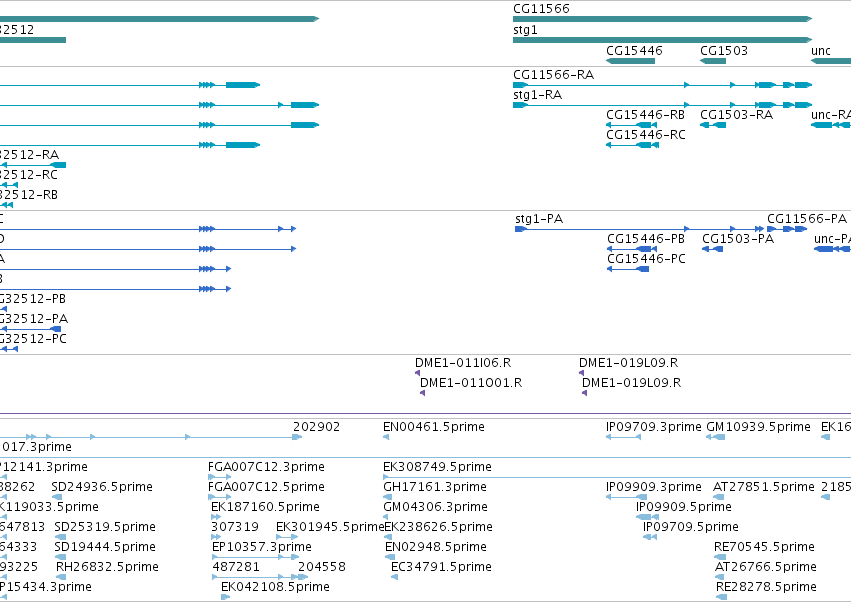
Task: Select the CG11566 gene label
Action: [x=541, y=9]
